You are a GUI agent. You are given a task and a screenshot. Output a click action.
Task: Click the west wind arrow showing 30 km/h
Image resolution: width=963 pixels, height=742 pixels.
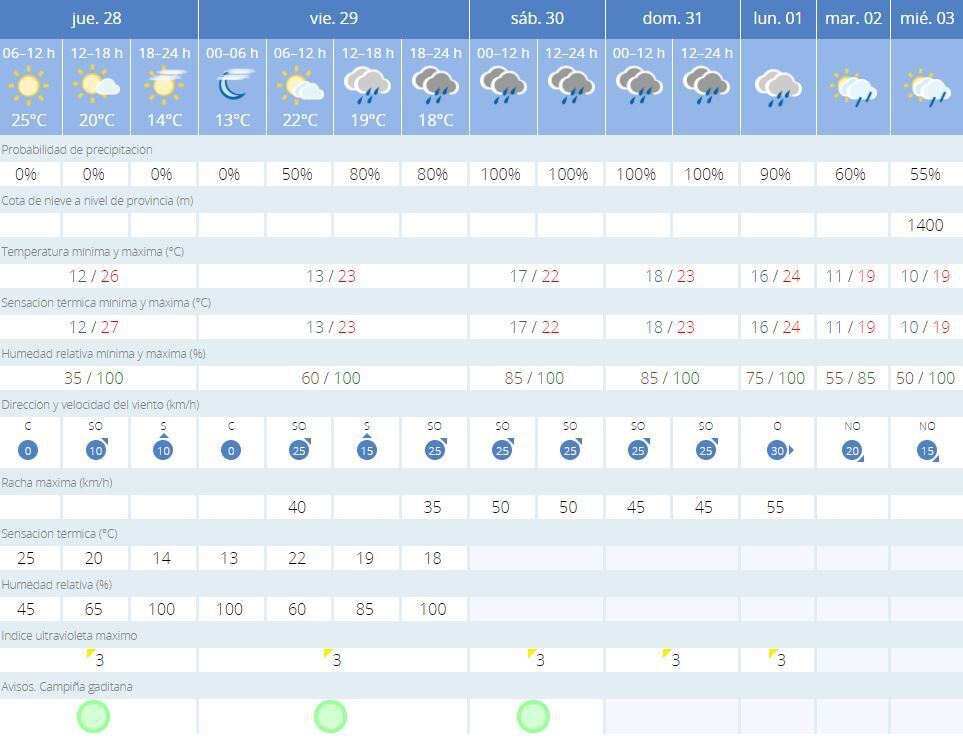777,450
